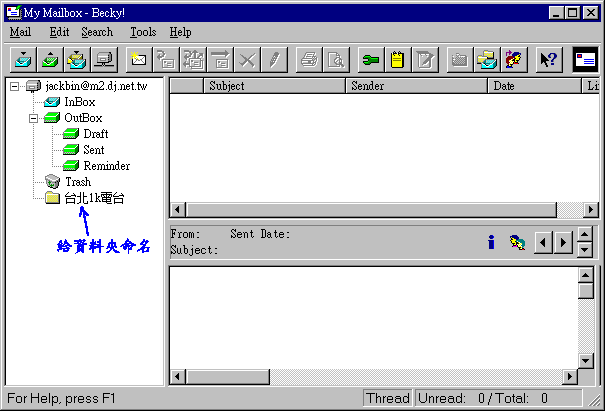This screenshot has height=411, width=605.
Task: Open the Help menu
Action: (181, 32)
